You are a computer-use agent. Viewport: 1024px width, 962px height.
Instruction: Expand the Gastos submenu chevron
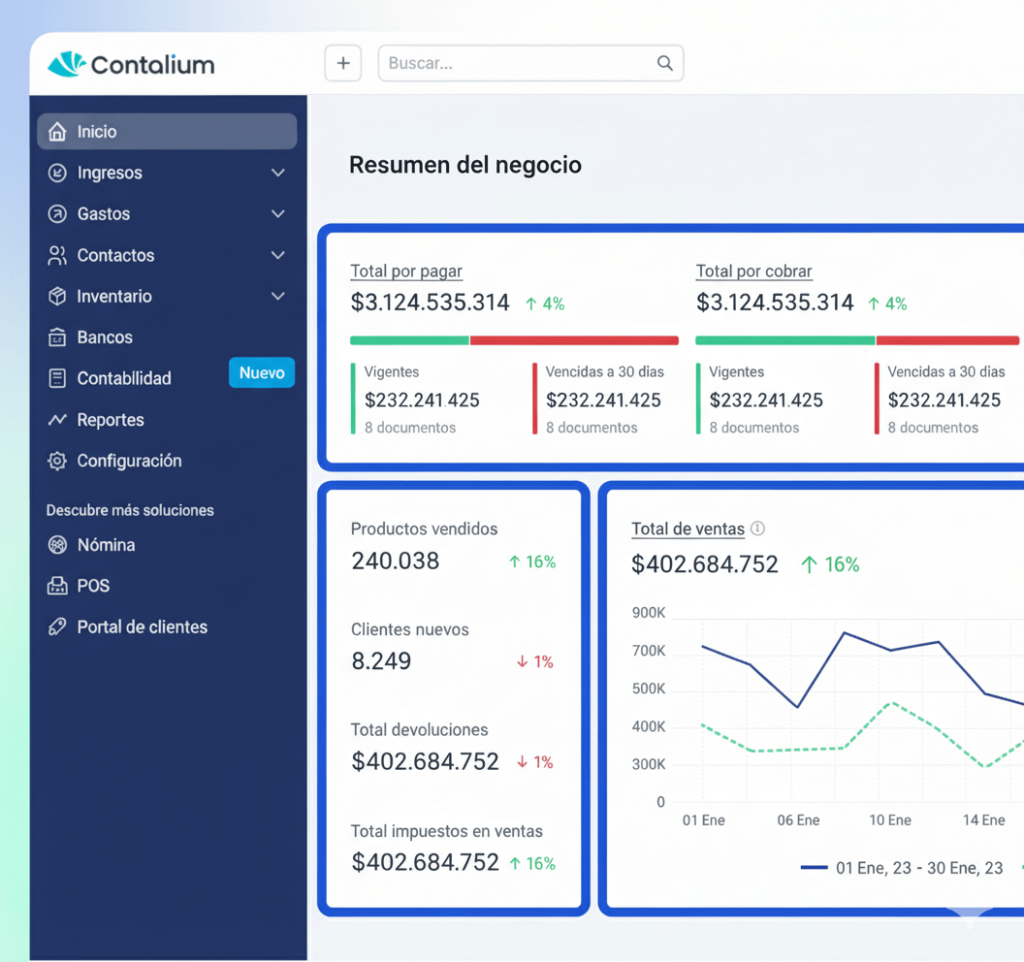pos(278,214)
